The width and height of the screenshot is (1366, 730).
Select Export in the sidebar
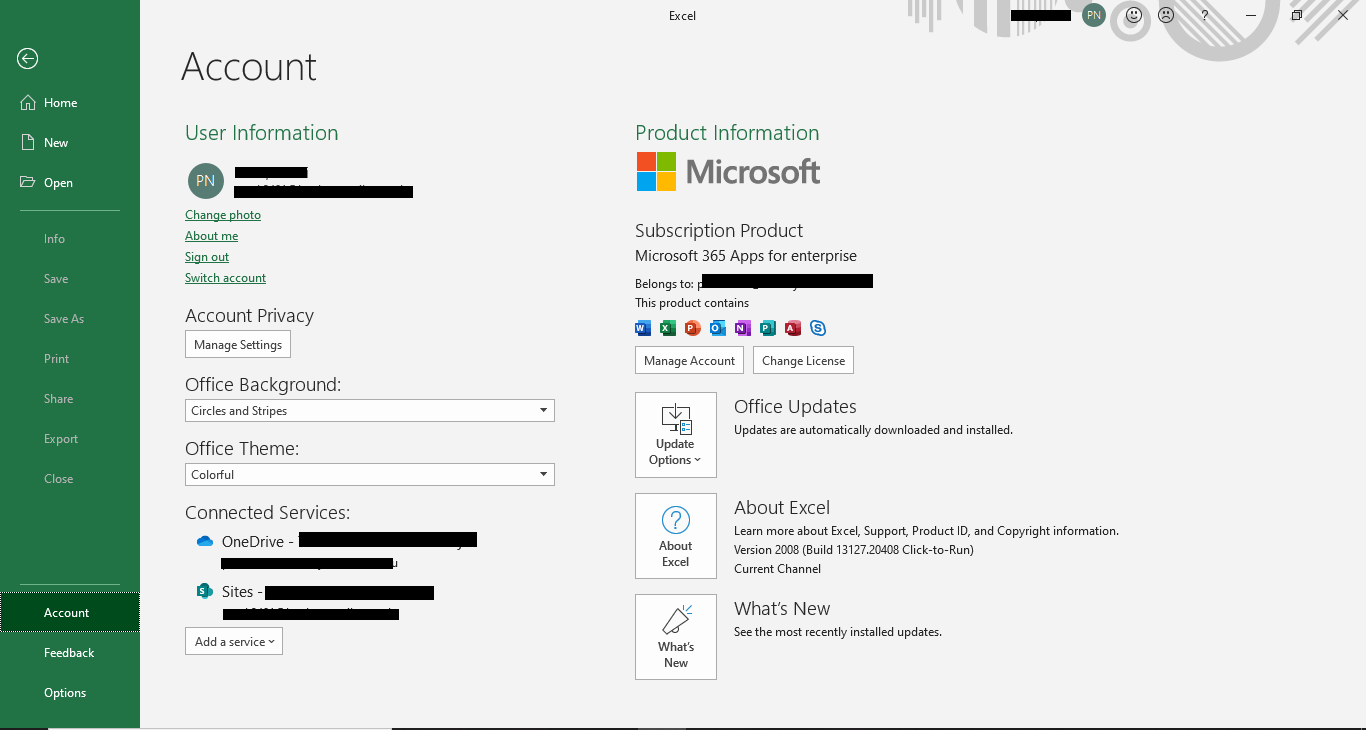tap(70, 439)
